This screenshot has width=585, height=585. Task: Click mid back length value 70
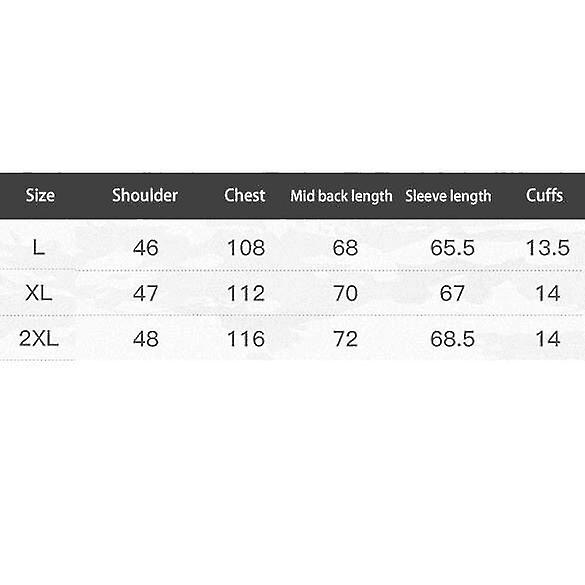click(x=345, y=293)
